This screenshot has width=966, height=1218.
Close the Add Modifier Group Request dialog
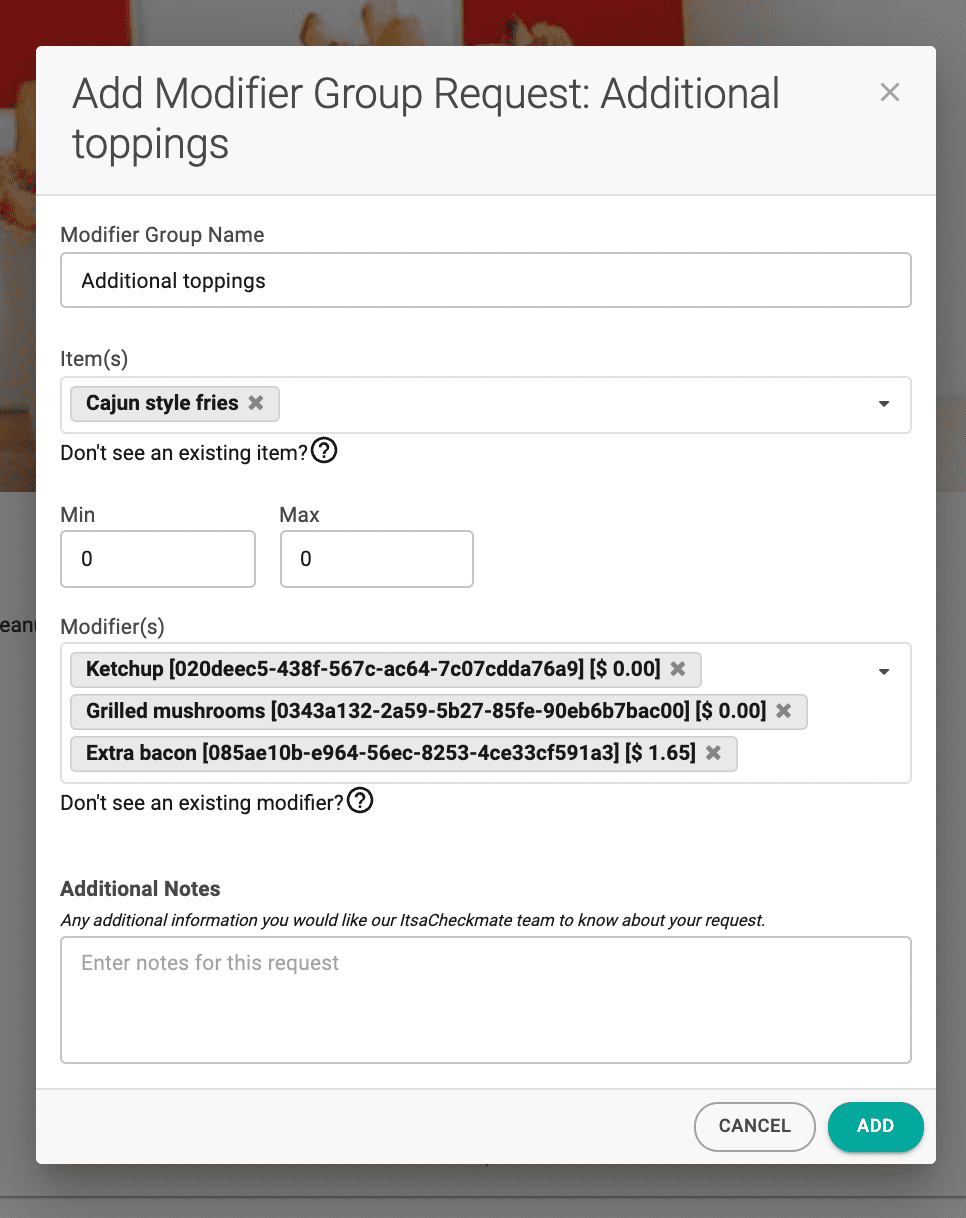889,93
